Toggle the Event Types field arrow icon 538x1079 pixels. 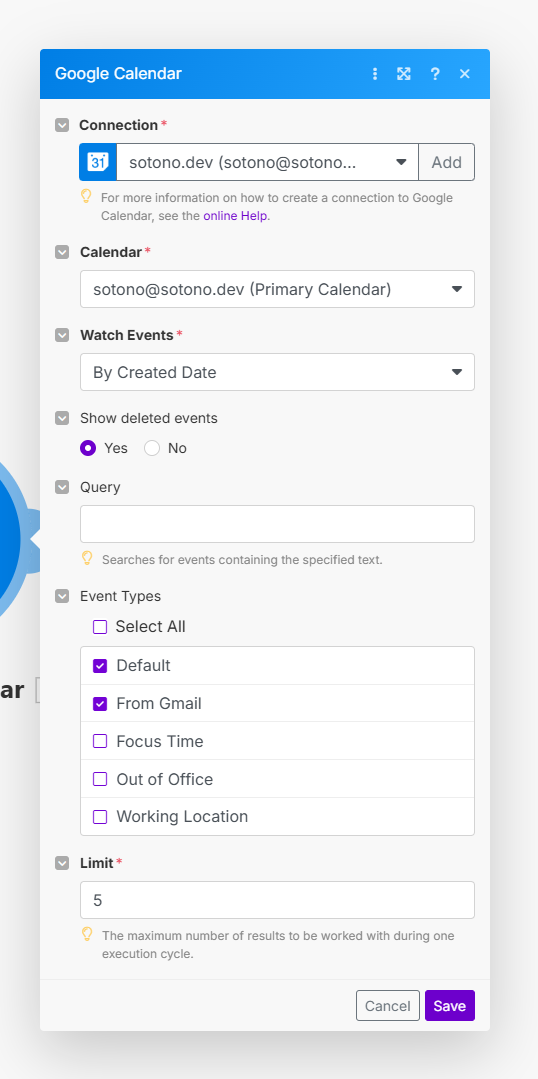(62, 596)
